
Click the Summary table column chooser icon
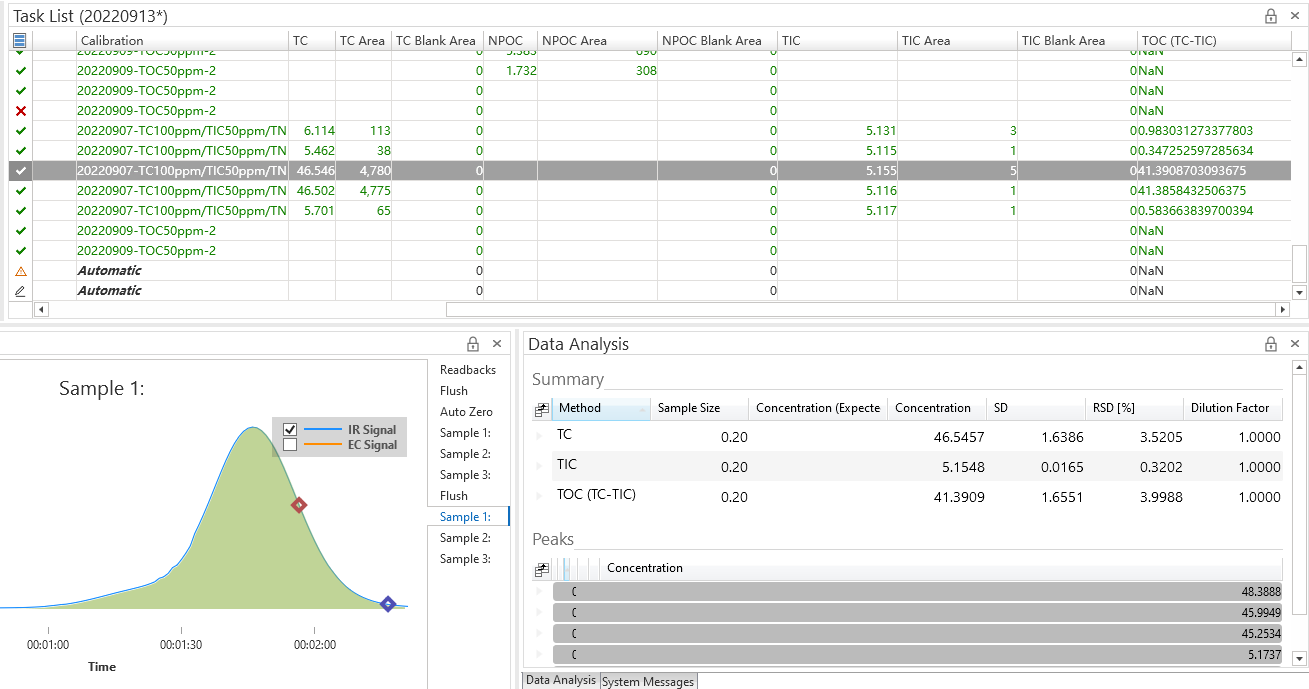tap(541, 409)
